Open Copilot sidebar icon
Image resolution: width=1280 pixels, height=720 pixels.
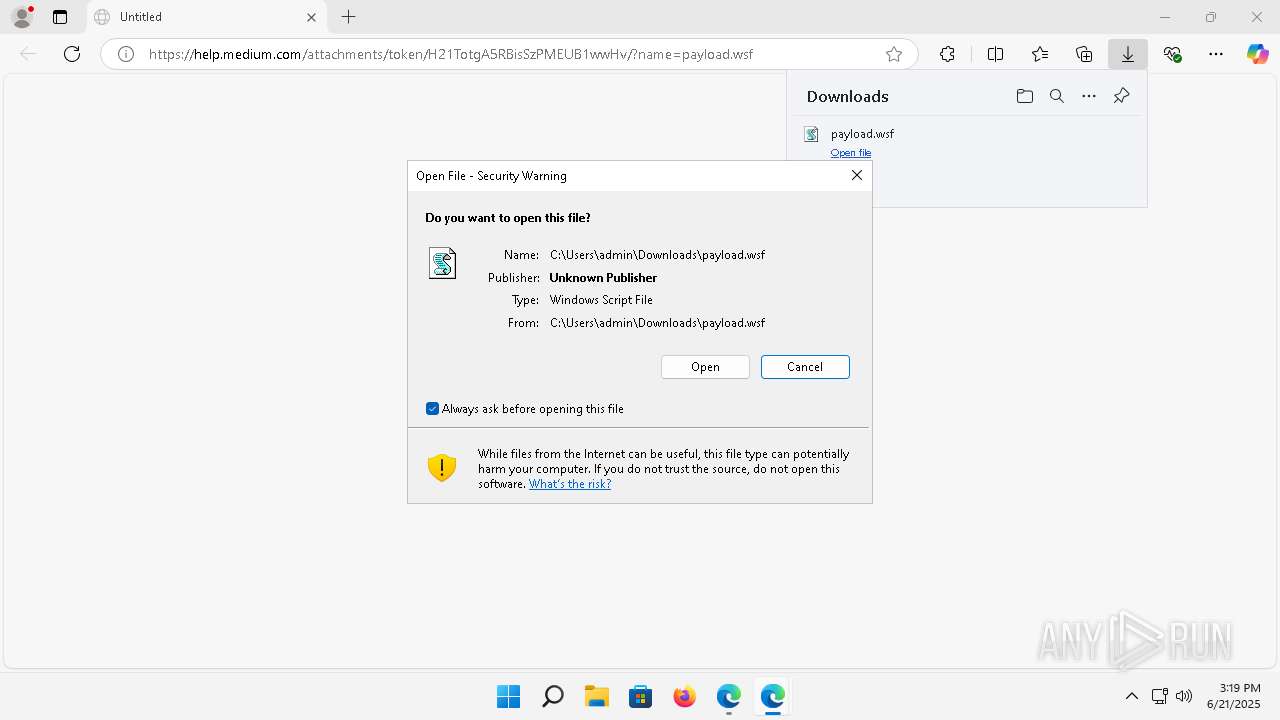[x=1258, y=54]
